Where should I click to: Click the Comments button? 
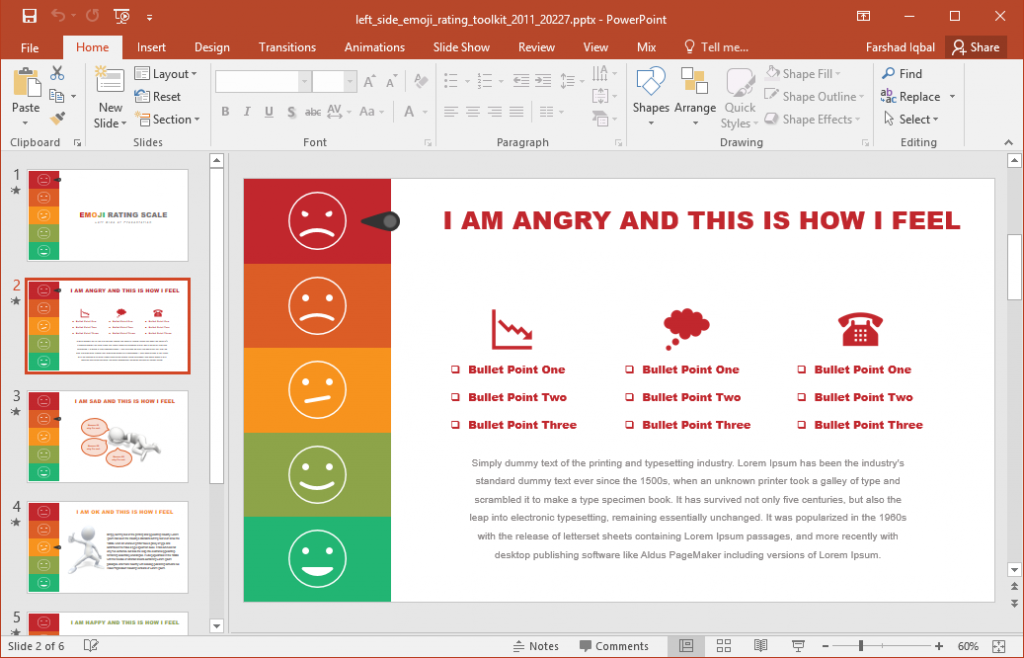614,645
